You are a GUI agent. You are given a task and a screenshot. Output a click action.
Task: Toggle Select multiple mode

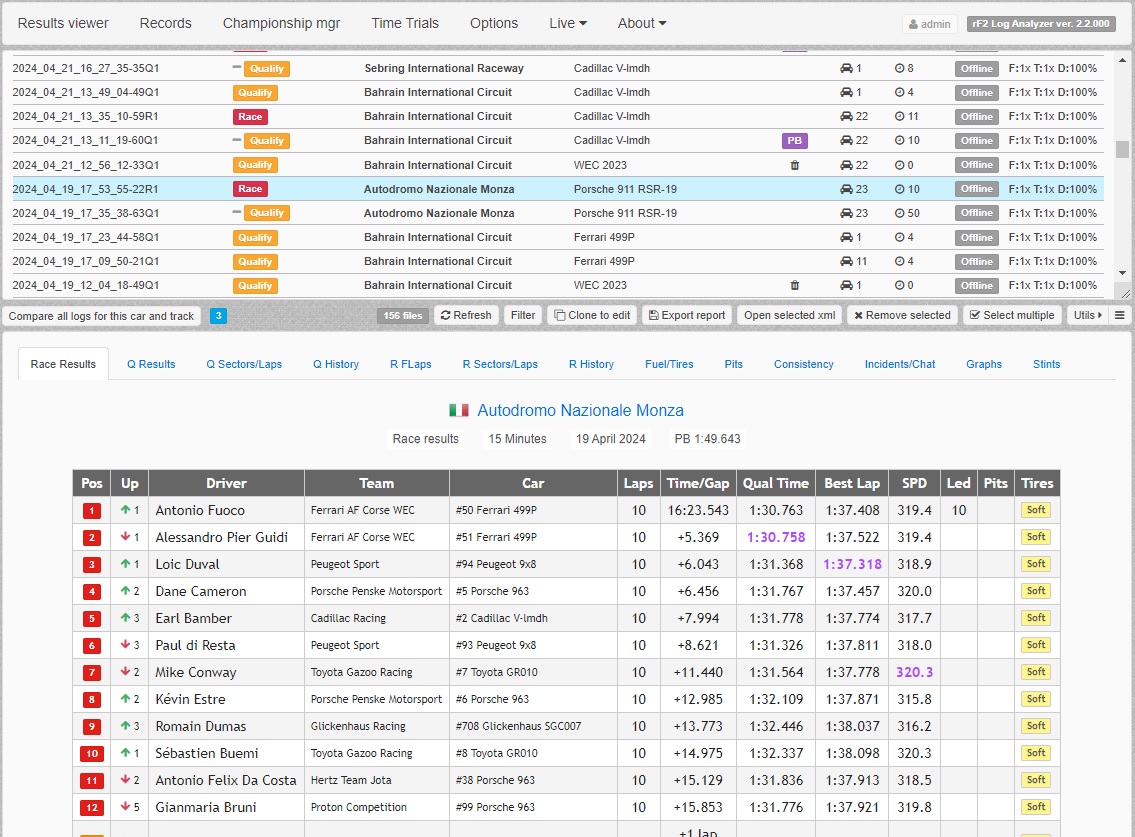(x=1012, y=315)
